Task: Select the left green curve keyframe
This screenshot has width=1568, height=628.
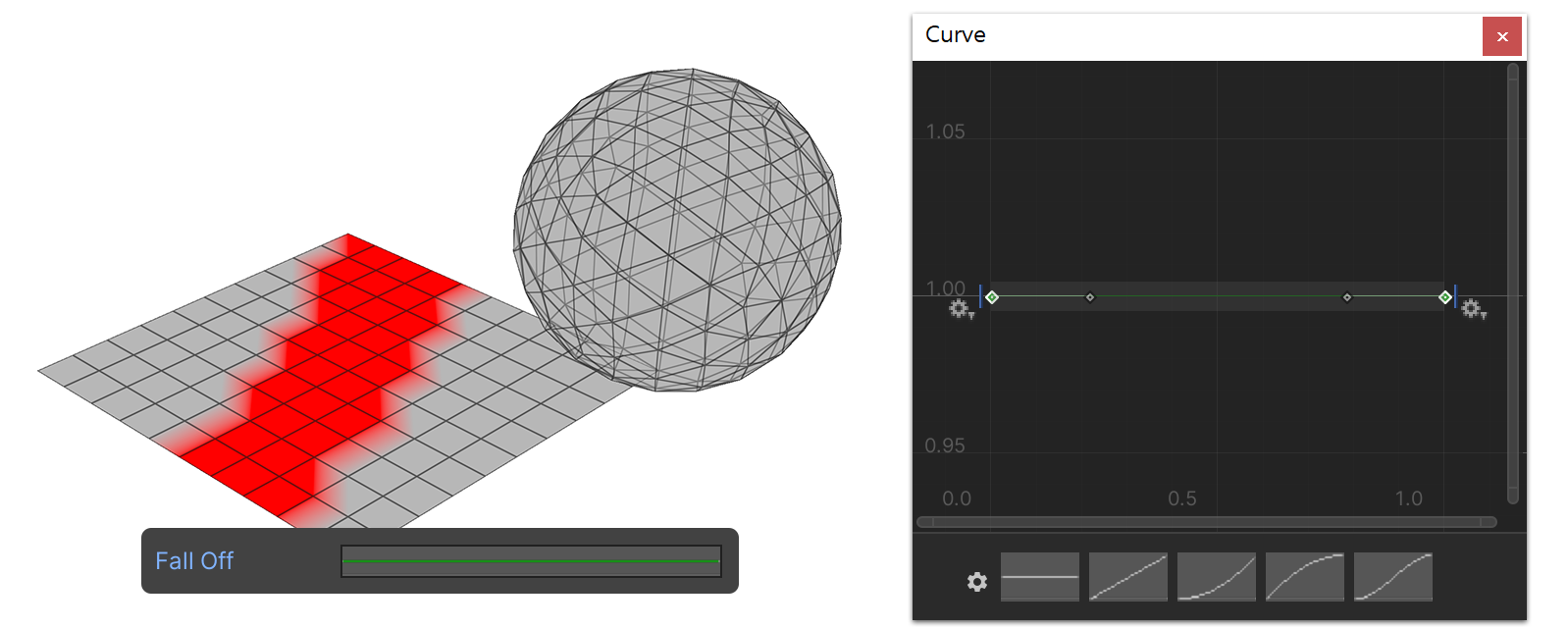Action: 992,297
